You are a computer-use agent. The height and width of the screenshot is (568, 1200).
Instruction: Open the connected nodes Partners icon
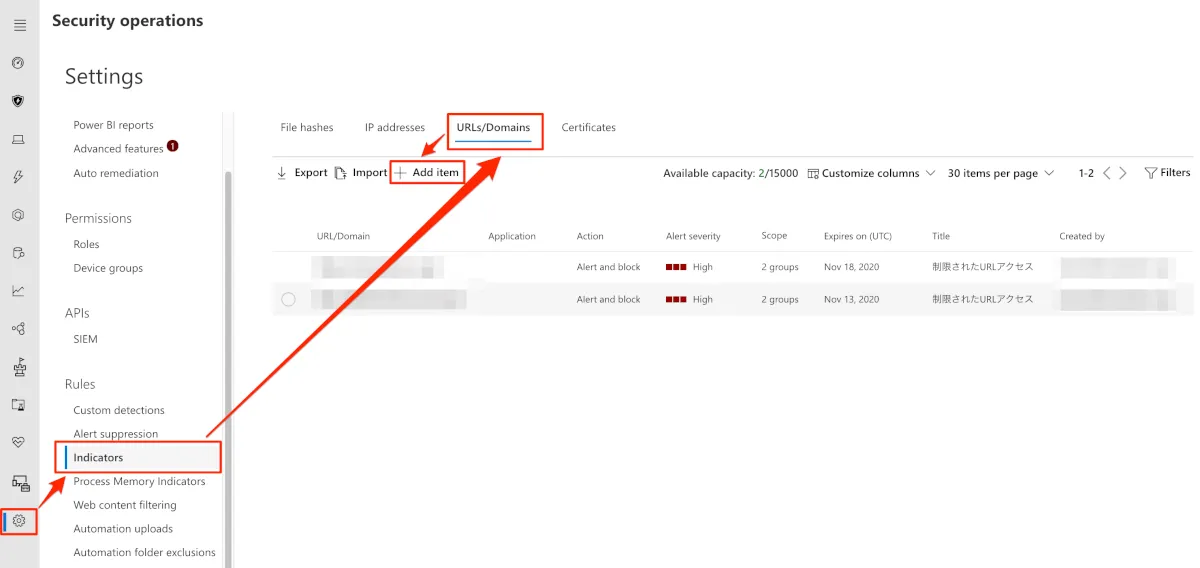tap(18, 329)
